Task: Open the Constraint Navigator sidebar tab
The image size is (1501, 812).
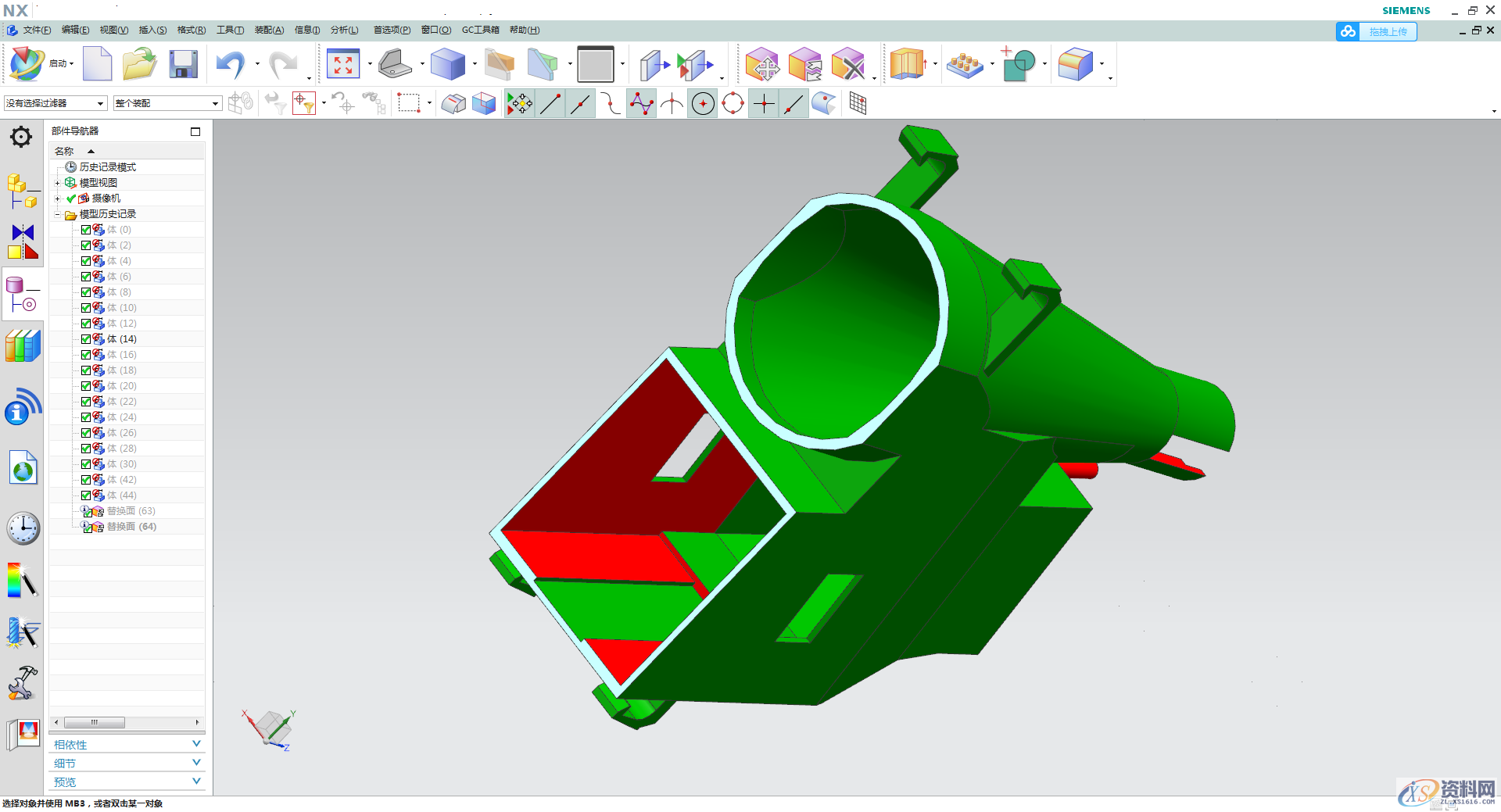Action: 22,242
